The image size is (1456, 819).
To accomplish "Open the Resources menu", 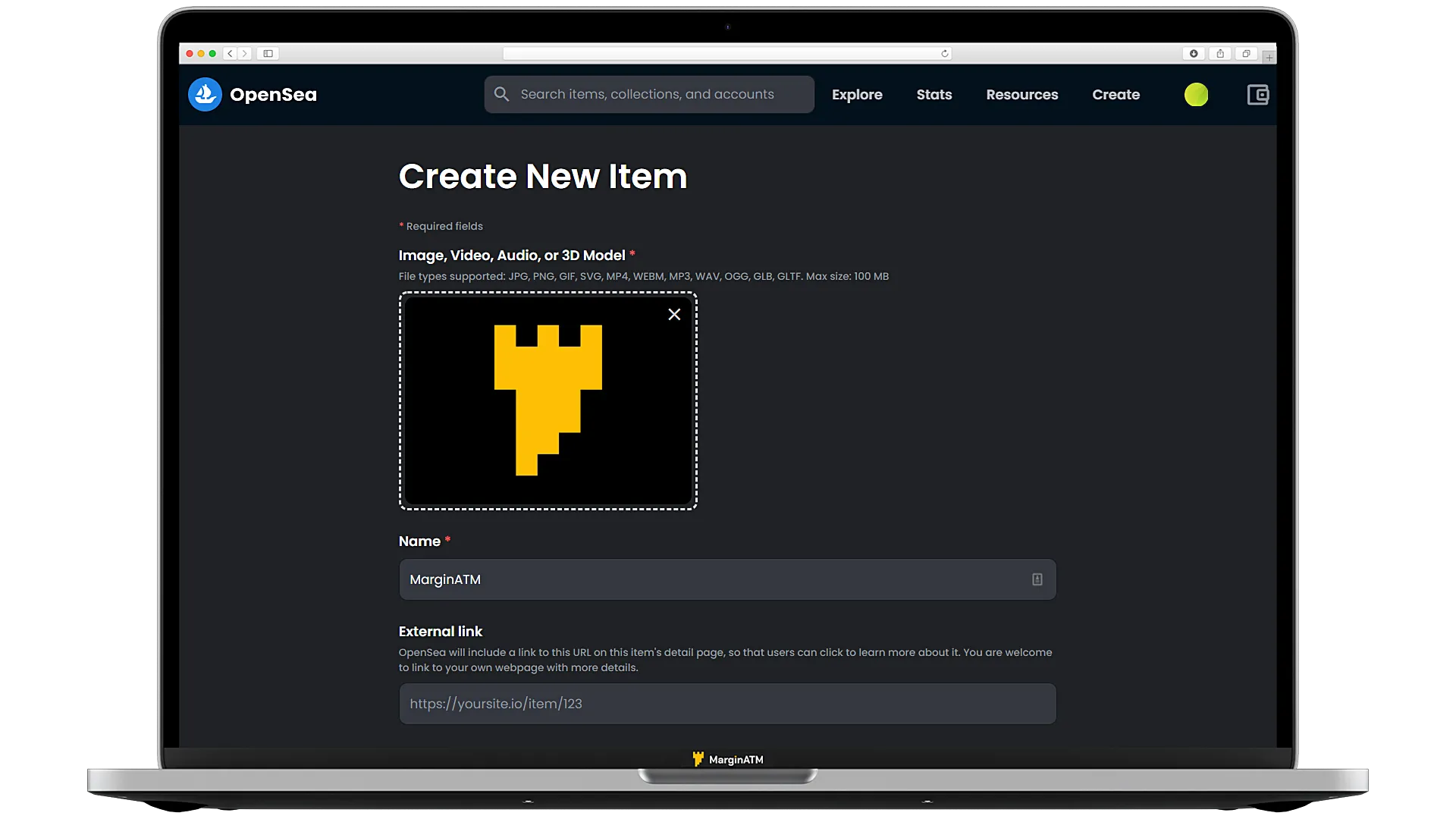I will tap(1022, 94).
